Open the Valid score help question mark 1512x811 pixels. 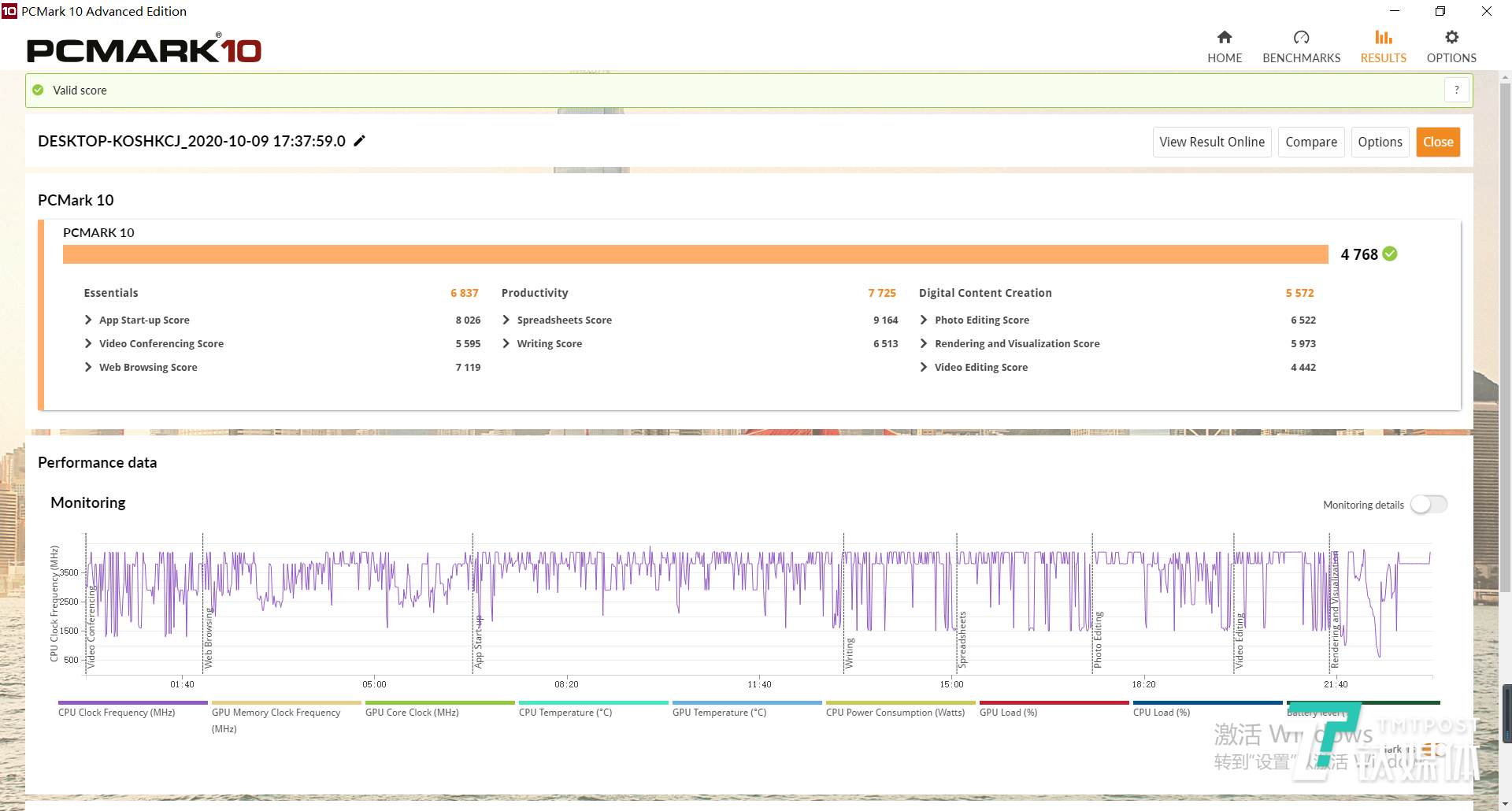click(1456, 90)
